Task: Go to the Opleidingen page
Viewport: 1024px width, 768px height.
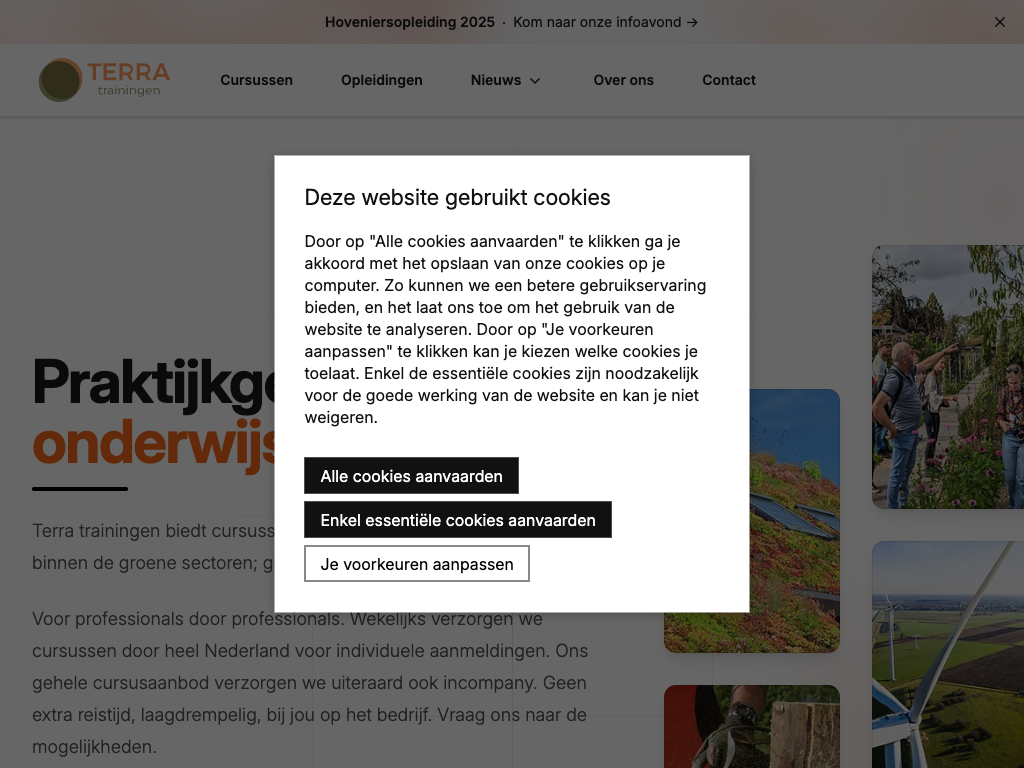Action: coord(381,80)
